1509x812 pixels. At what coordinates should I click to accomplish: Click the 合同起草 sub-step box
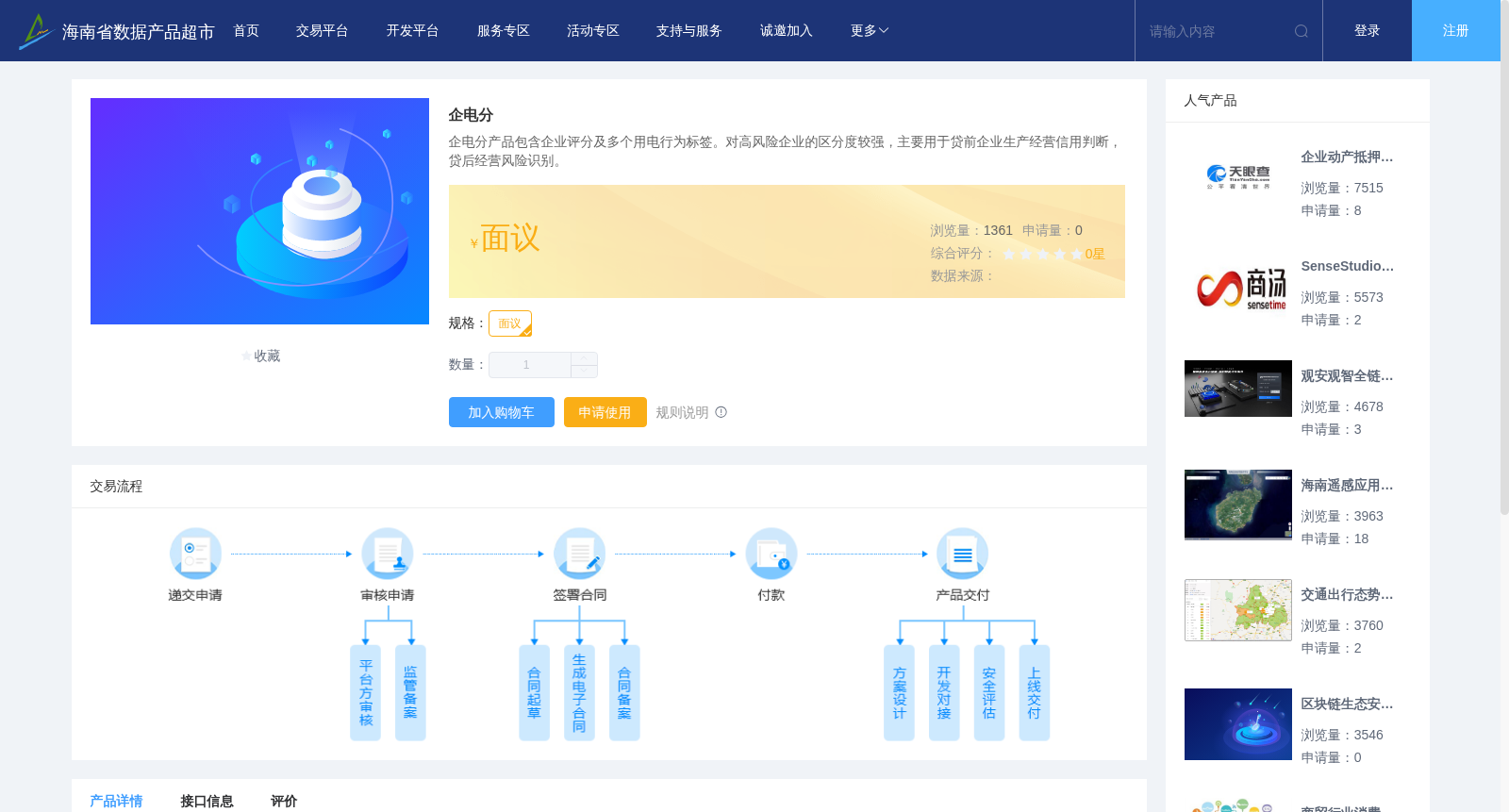534,693
